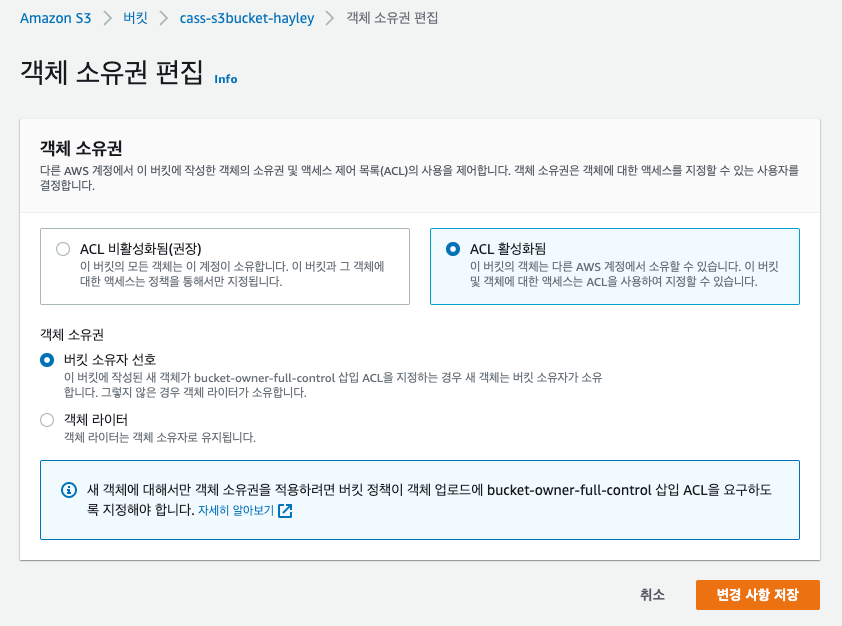Click external link icon after 자세히 알아보기
The image size is (842, 626).
point(285,511)
